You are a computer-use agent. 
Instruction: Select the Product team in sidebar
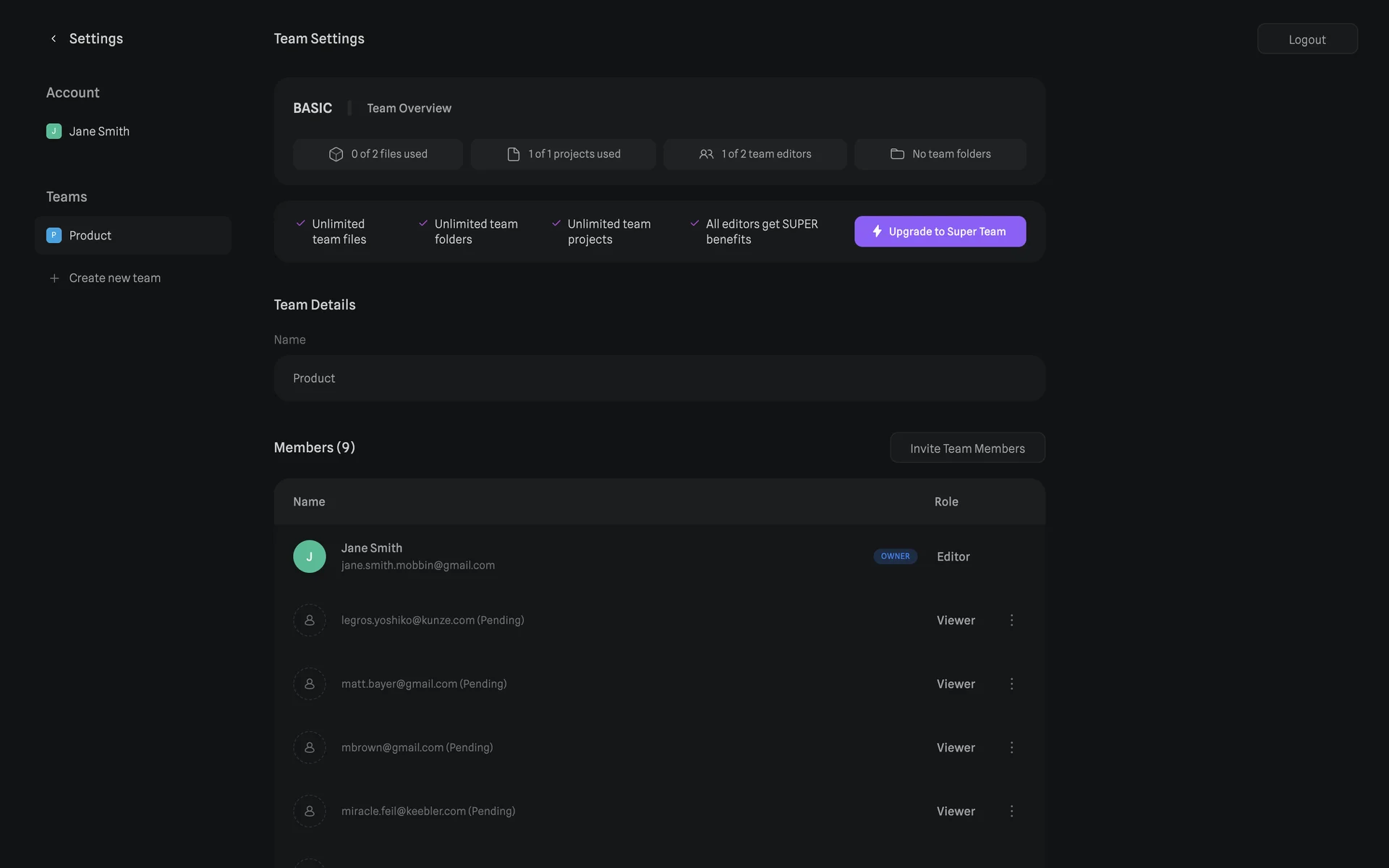(133, 235)
